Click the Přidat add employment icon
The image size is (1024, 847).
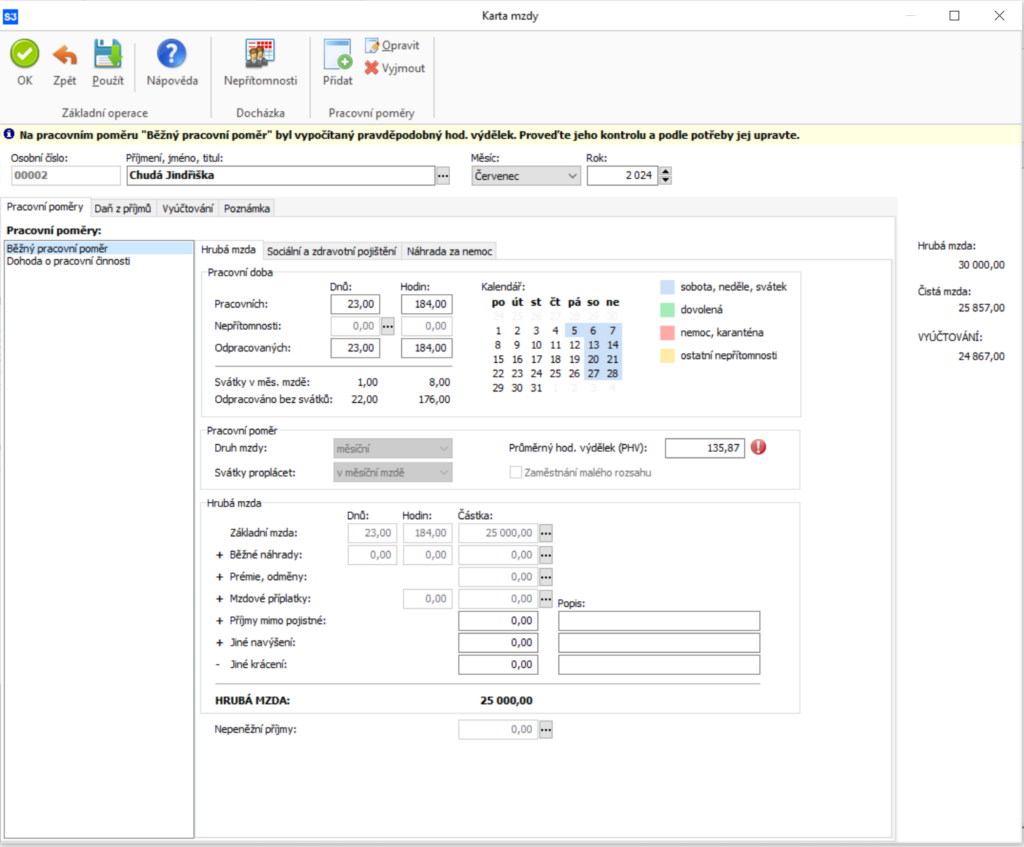pos(338,54)
